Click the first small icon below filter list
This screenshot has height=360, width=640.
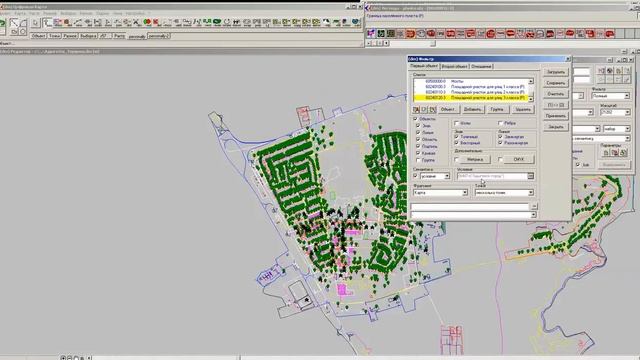(416, 109)
